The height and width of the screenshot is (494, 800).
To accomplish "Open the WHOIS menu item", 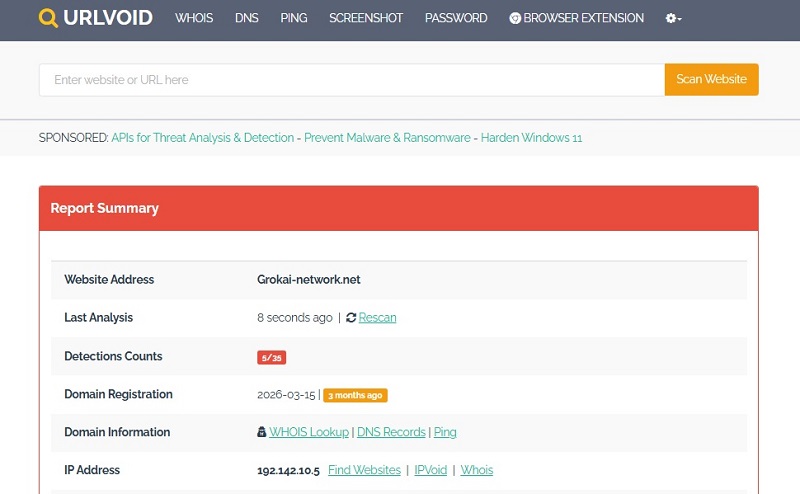I will (194, 18).
